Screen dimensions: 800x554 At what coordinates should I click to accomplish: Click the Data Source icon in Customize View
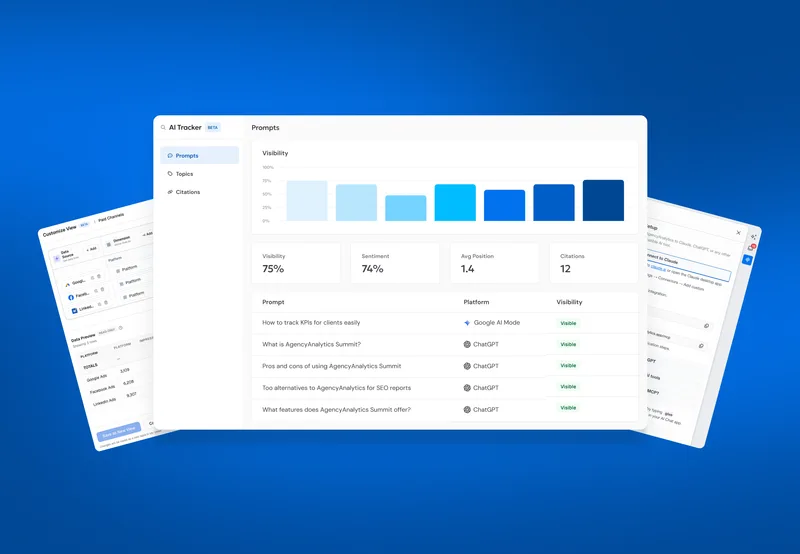click(57, 259)
